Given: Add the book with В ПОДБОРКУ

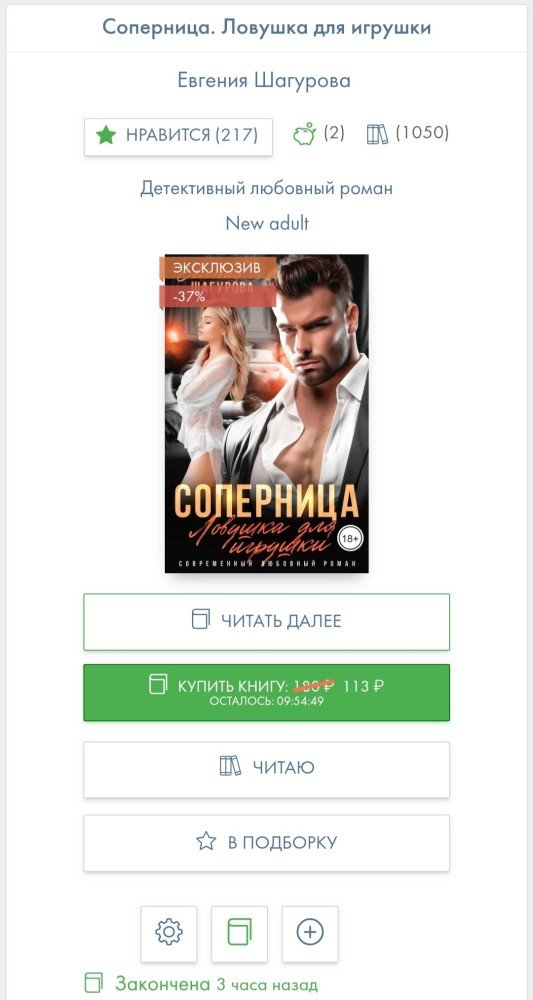Looking at the screenshot, I should [266, 843].
